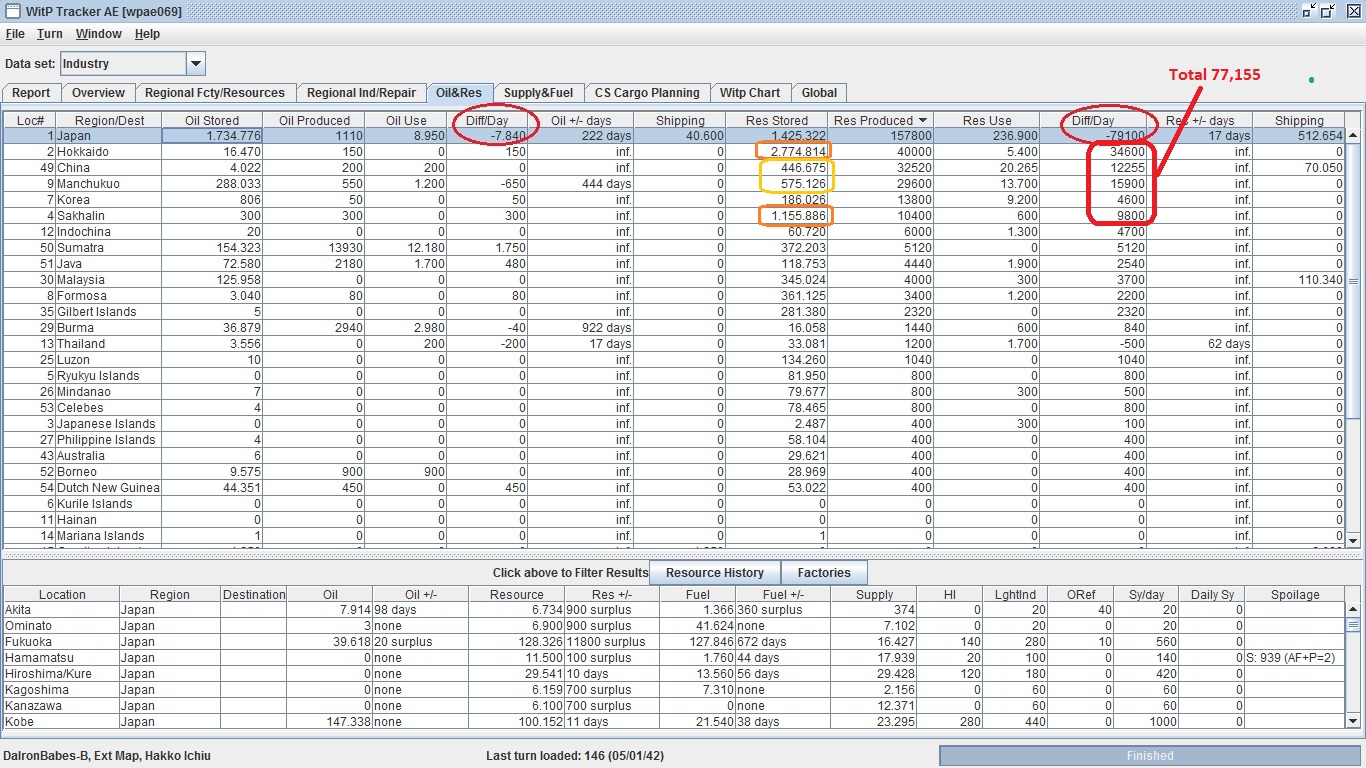The height and width of the screenshot is (768, 1366).
Task: Open the CS Cargo Planning tab
Action: pos(647,93)
